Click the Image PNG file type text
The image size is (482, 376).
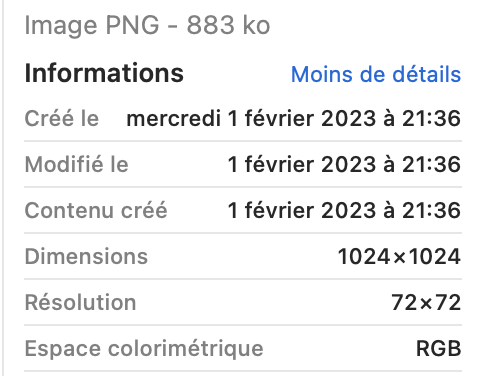click(x=92, y=26)
